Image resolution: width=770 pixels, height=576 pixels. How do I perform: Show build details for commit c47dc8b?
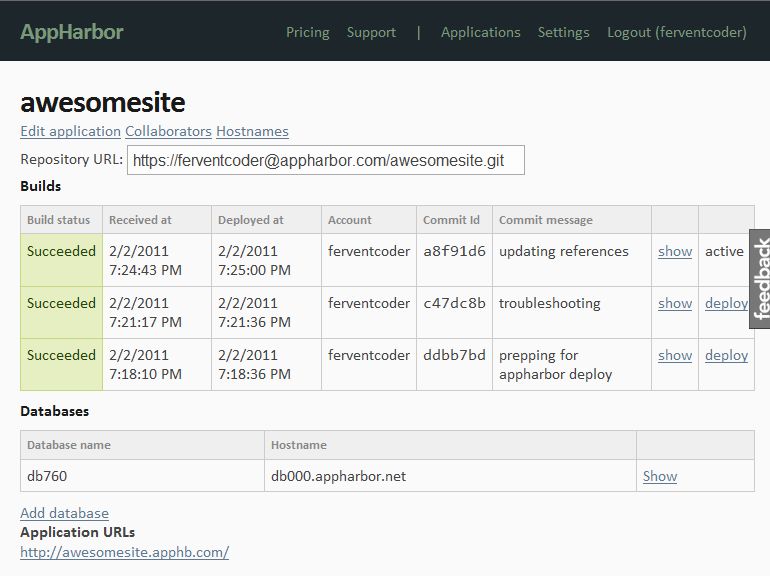(x=674, y=304)
